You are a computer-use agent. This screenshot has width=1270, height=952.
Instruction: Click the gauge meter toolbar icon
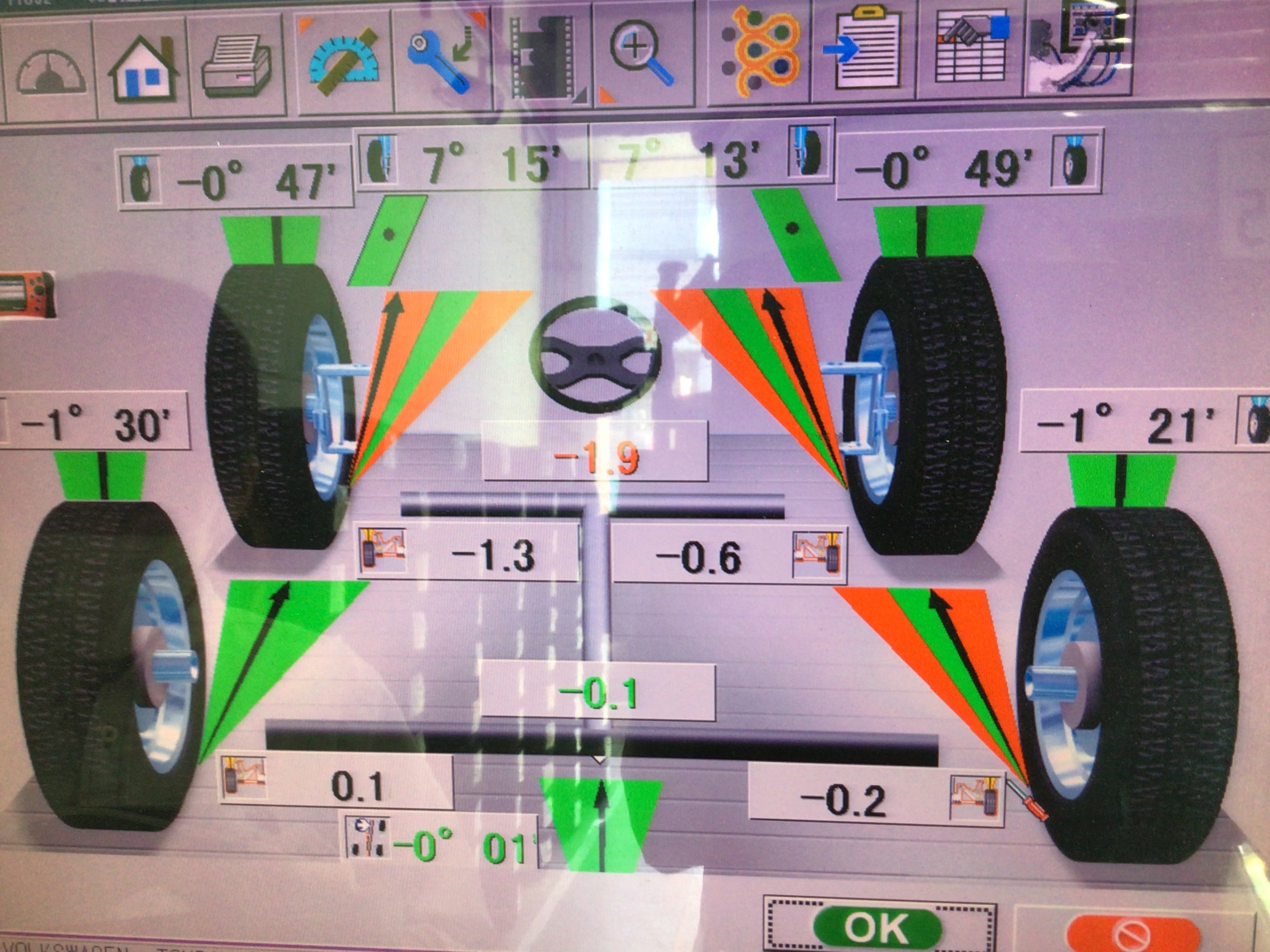50,72
